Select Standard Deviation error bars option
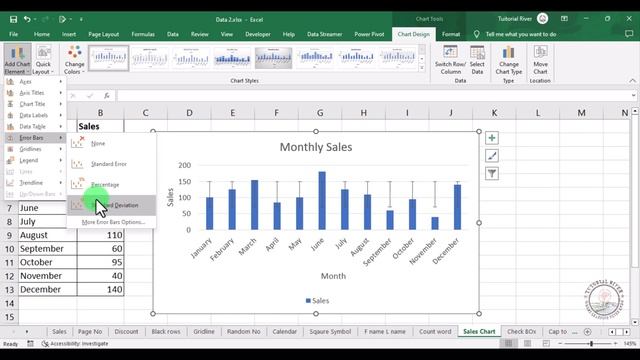The width and height of the screenshot is (640, 360). tap(111, 205)
